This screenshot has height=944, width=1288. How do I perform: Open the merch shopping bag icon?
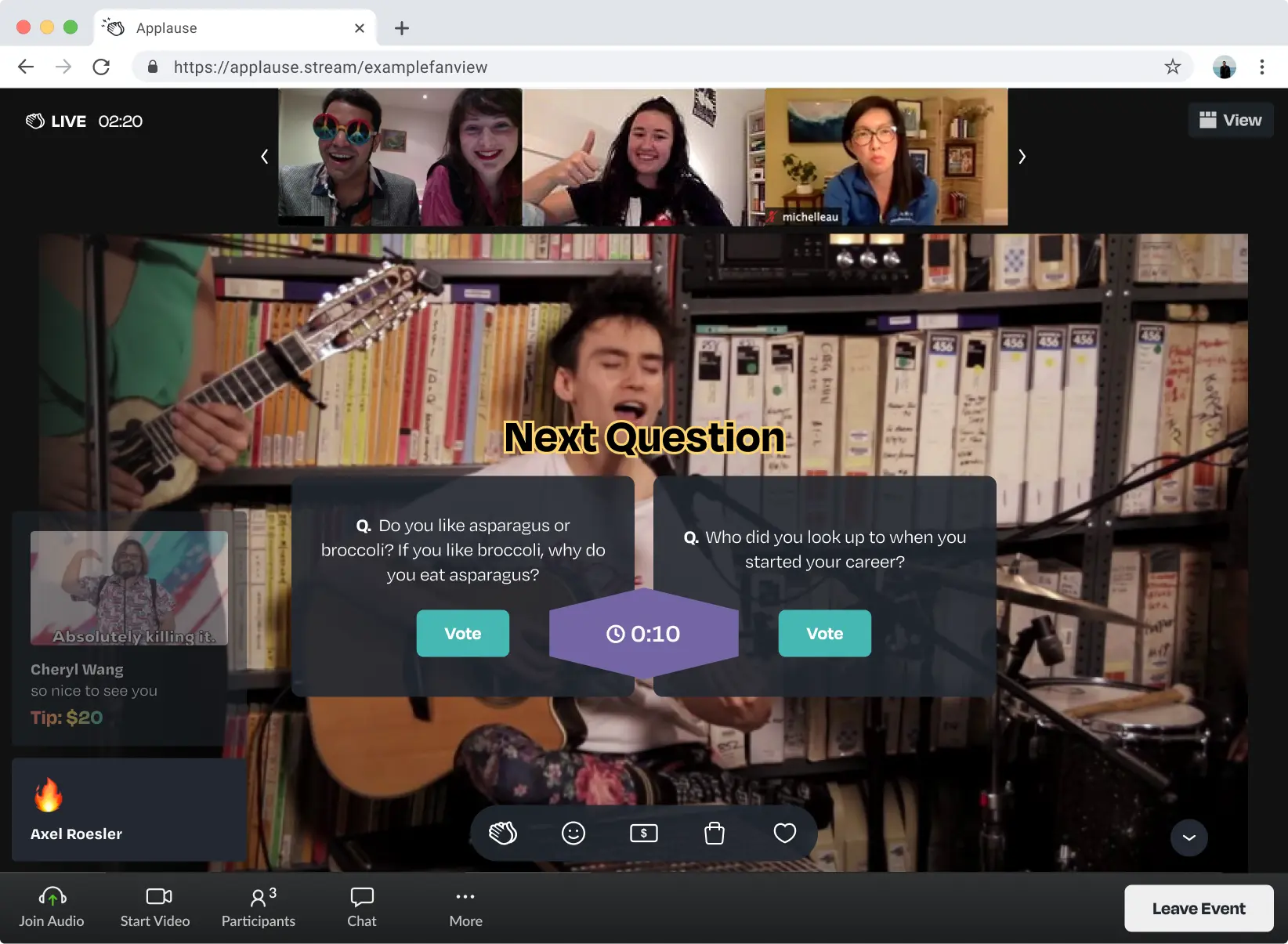point(715,833)
